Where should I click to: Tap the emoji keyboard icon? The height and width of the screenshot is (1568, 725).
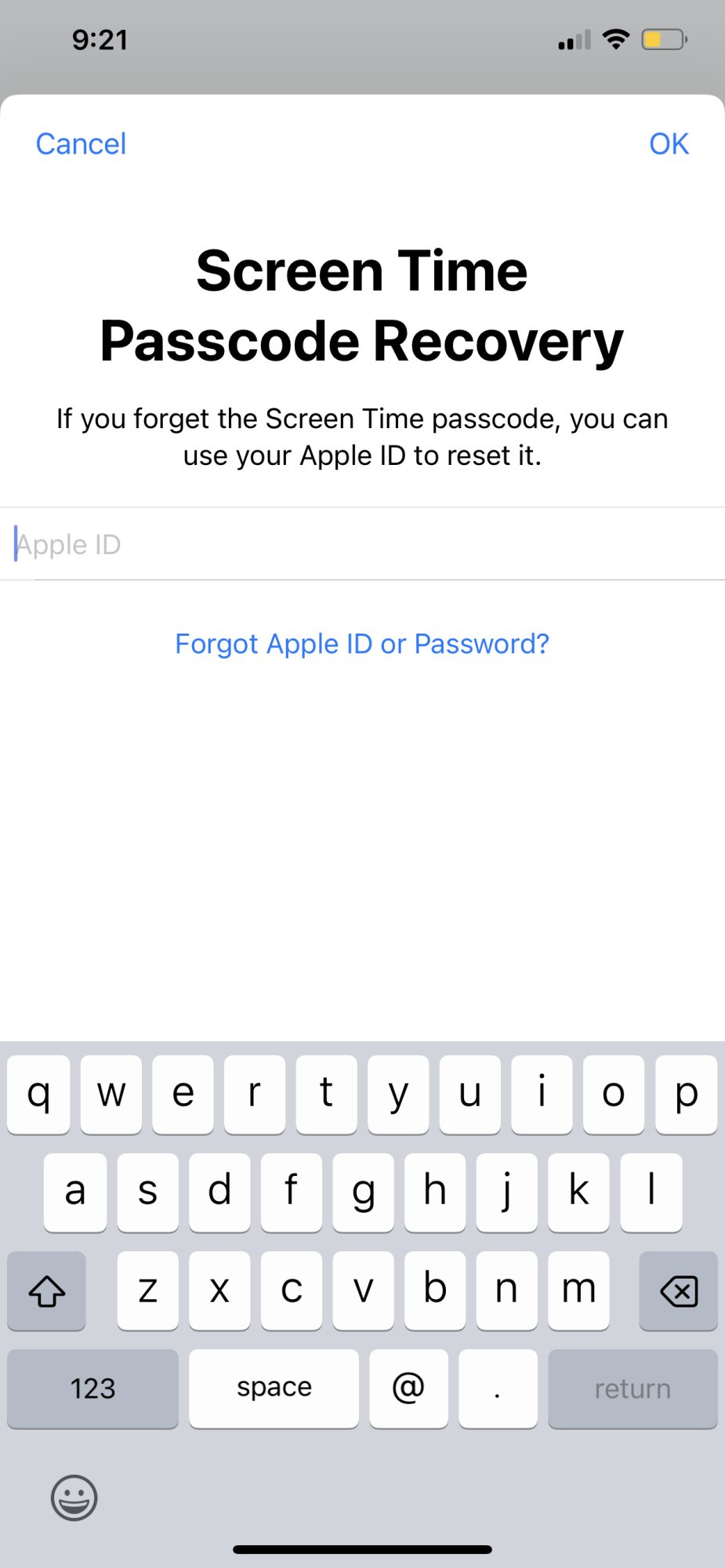pos(74,1497)
